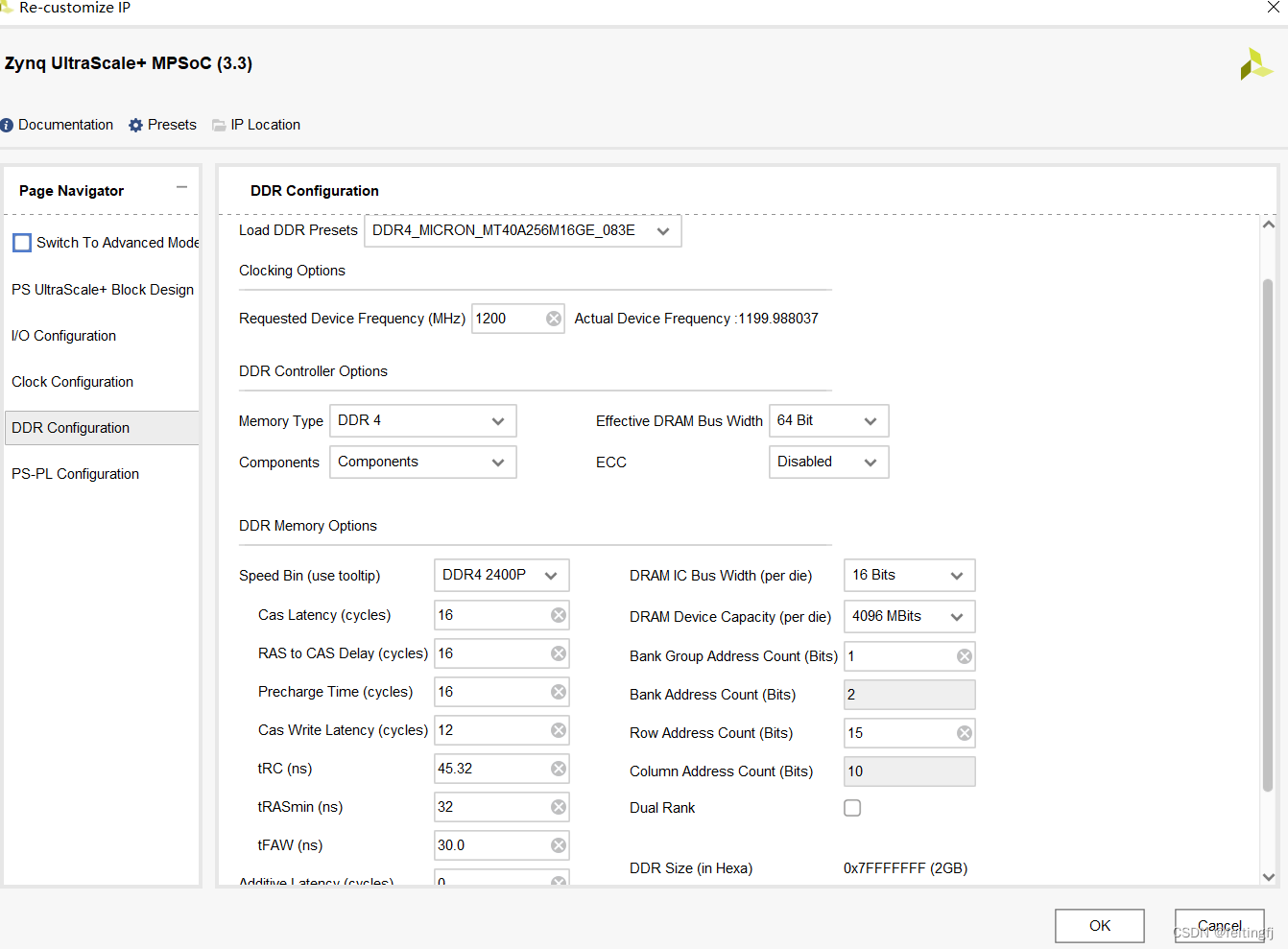Open the Documentation link
This screenshot has width=1288, height=949.
click(65, 125)
